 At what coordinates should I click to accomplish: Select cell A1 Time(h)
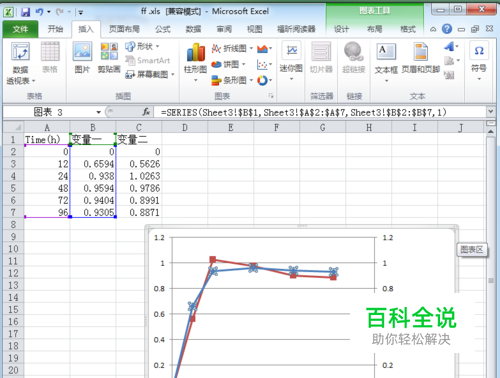pyautogui.click(x=47, y=139)
